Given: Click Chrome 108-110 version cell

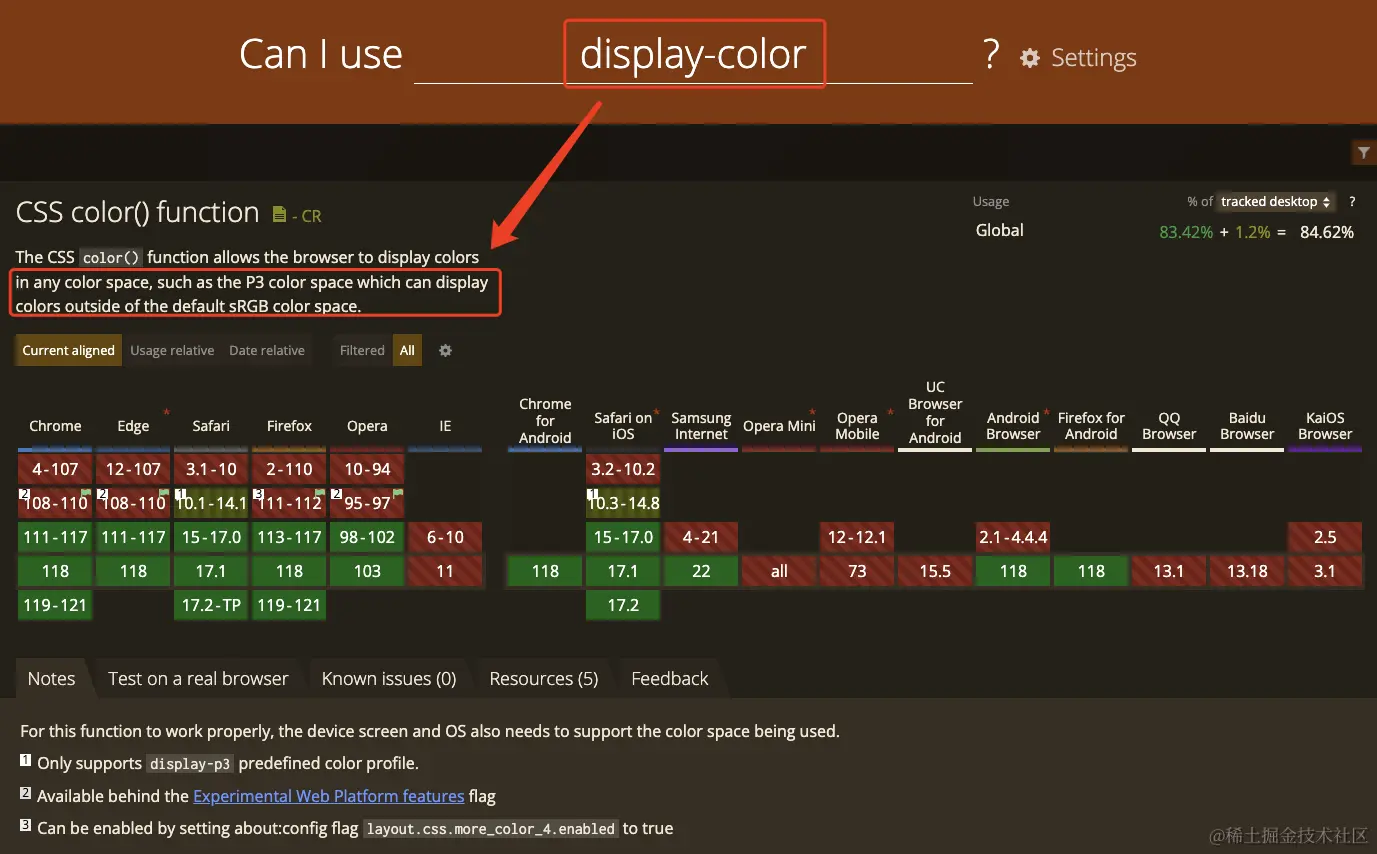Looking at the screenshot, I should tap(55, 503).
